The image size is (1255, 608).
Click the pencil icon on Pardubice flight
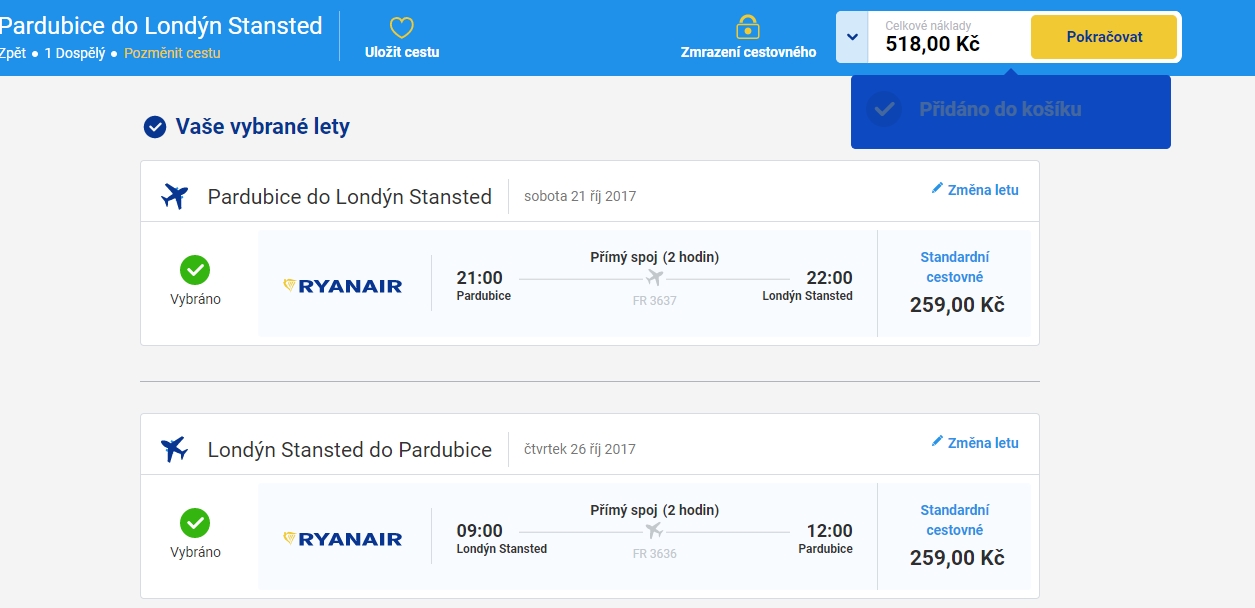click(937, 188)
